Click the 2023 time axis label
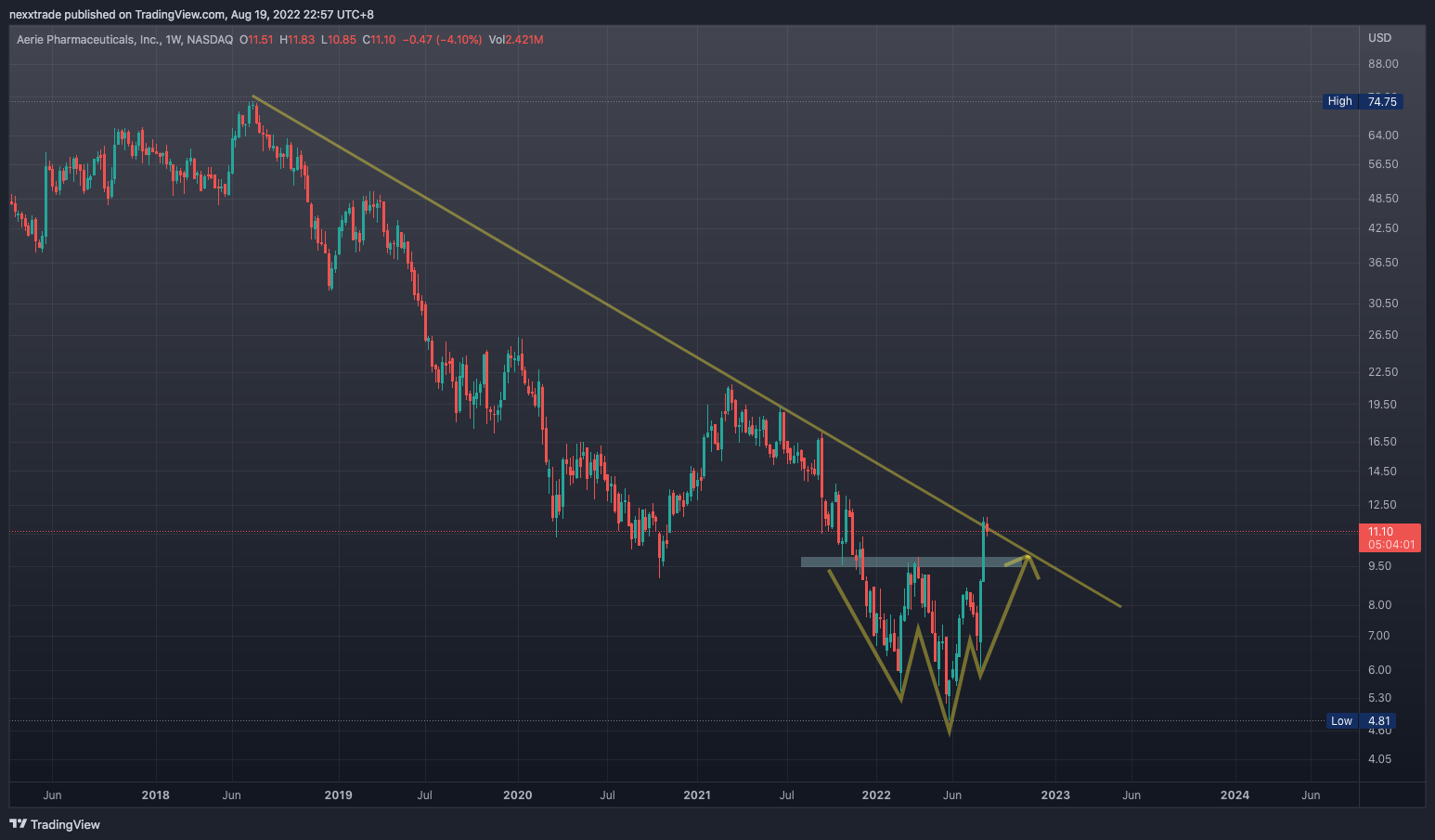1435x840 pixels. pyautogui.click(x=1055, y=795)
